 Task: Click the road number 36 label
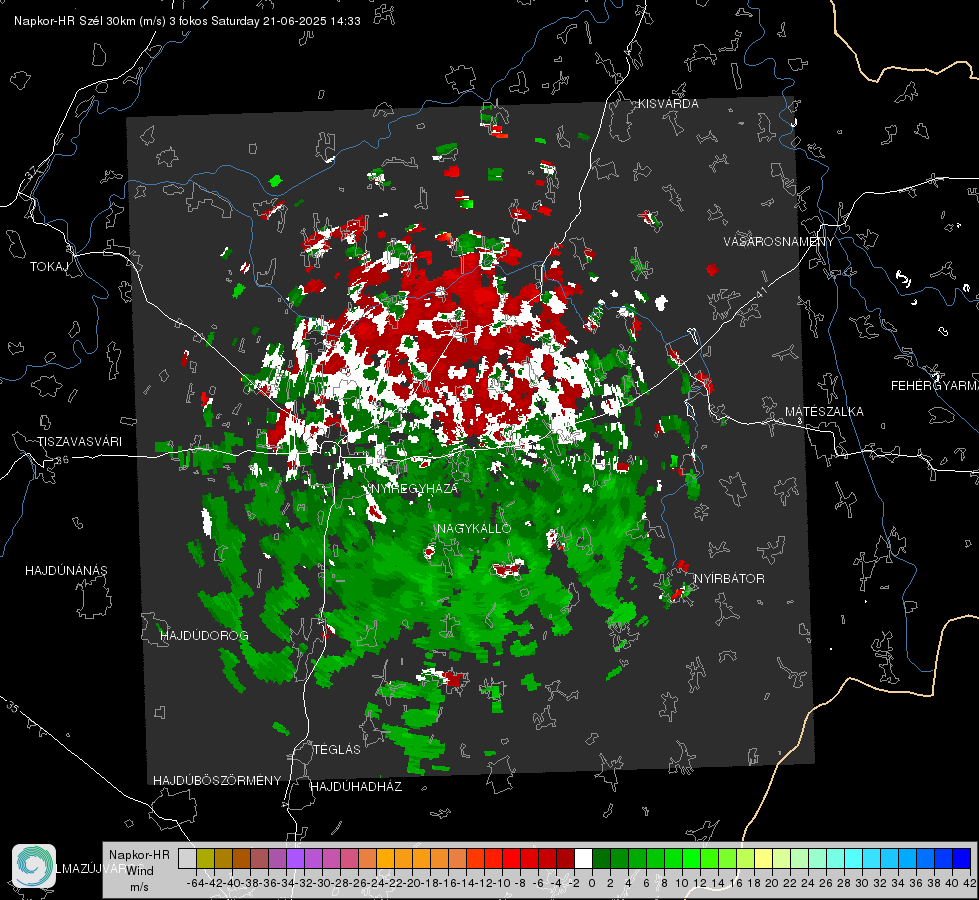[x=62, y=460]
